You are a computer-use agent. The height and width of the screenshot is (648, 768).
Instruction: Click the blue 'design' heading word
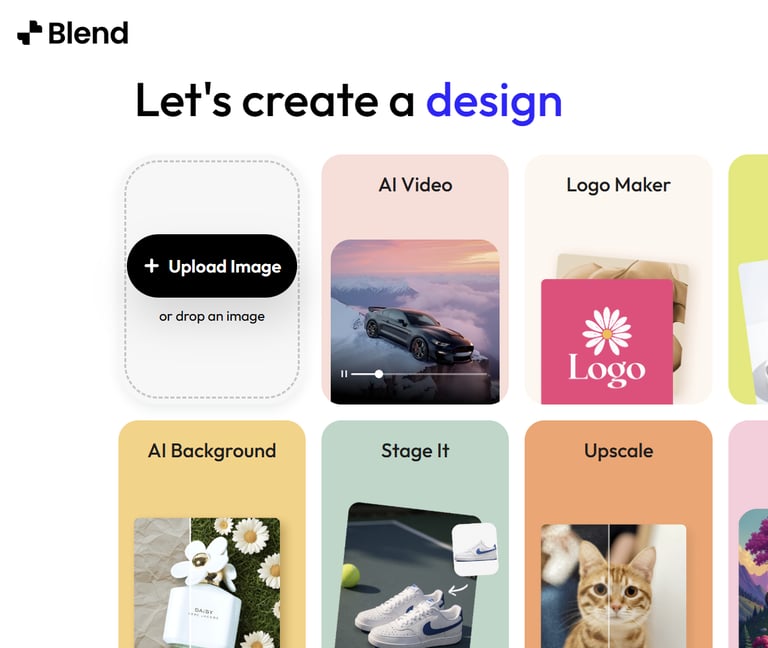tap(494, 101)
